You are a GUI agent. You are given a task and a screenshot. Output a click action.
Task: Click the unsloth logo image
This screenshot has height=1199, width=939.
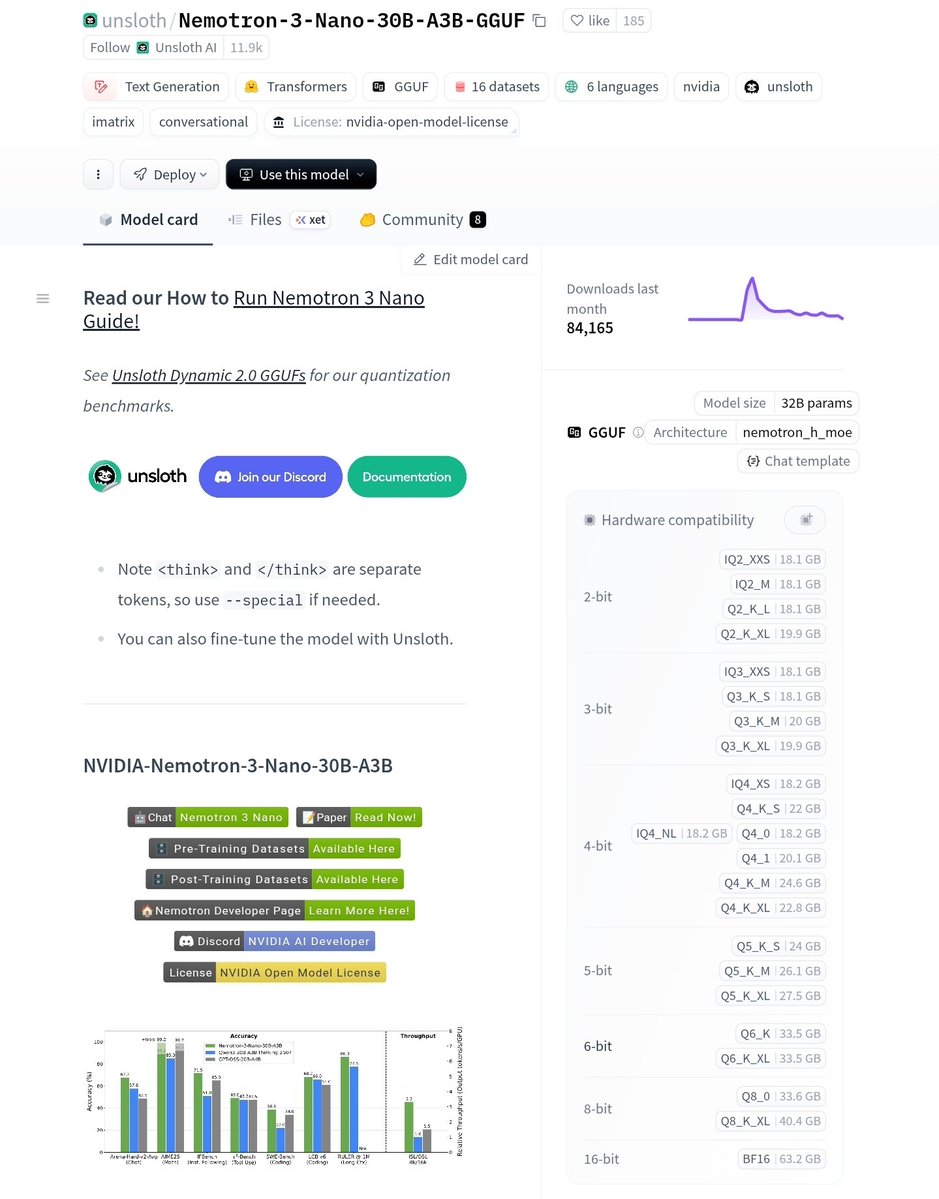[138, 476]
